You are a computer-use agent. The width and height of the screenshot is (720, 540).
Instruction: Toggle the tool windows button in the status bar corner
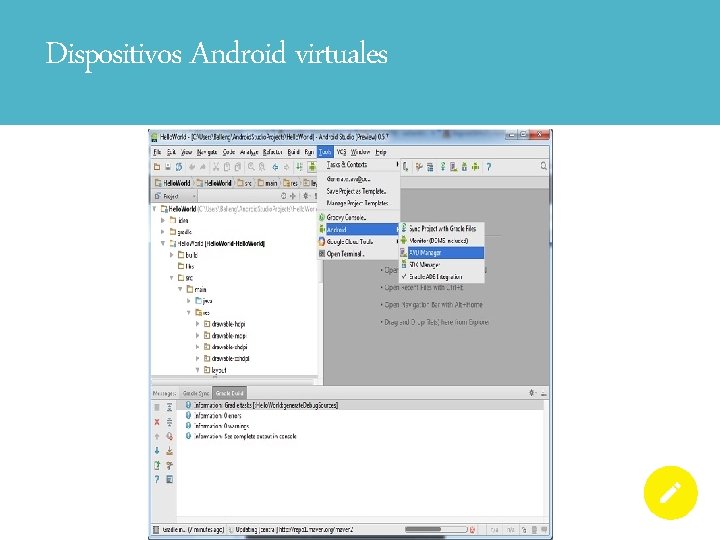pos(155,529)
